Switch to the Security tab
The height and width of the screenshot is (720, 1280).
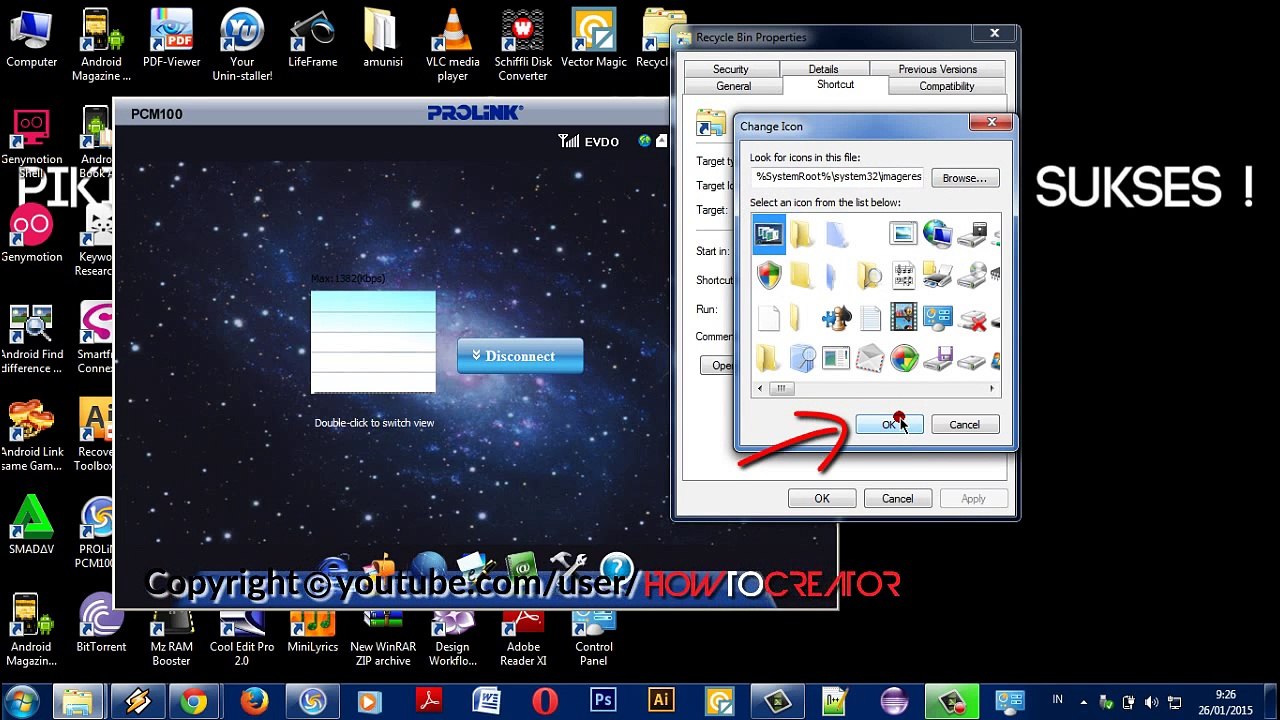coord(730,69)
